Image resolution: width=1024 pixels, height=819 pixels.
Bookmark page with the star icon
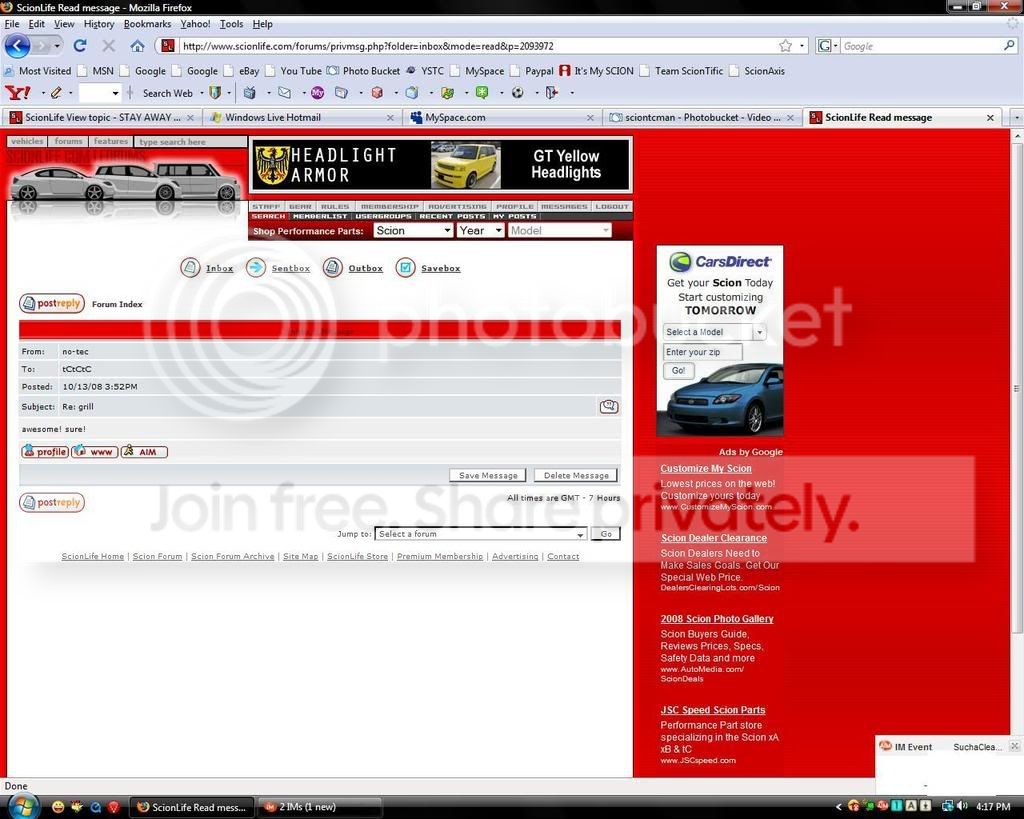coord(786,46)
